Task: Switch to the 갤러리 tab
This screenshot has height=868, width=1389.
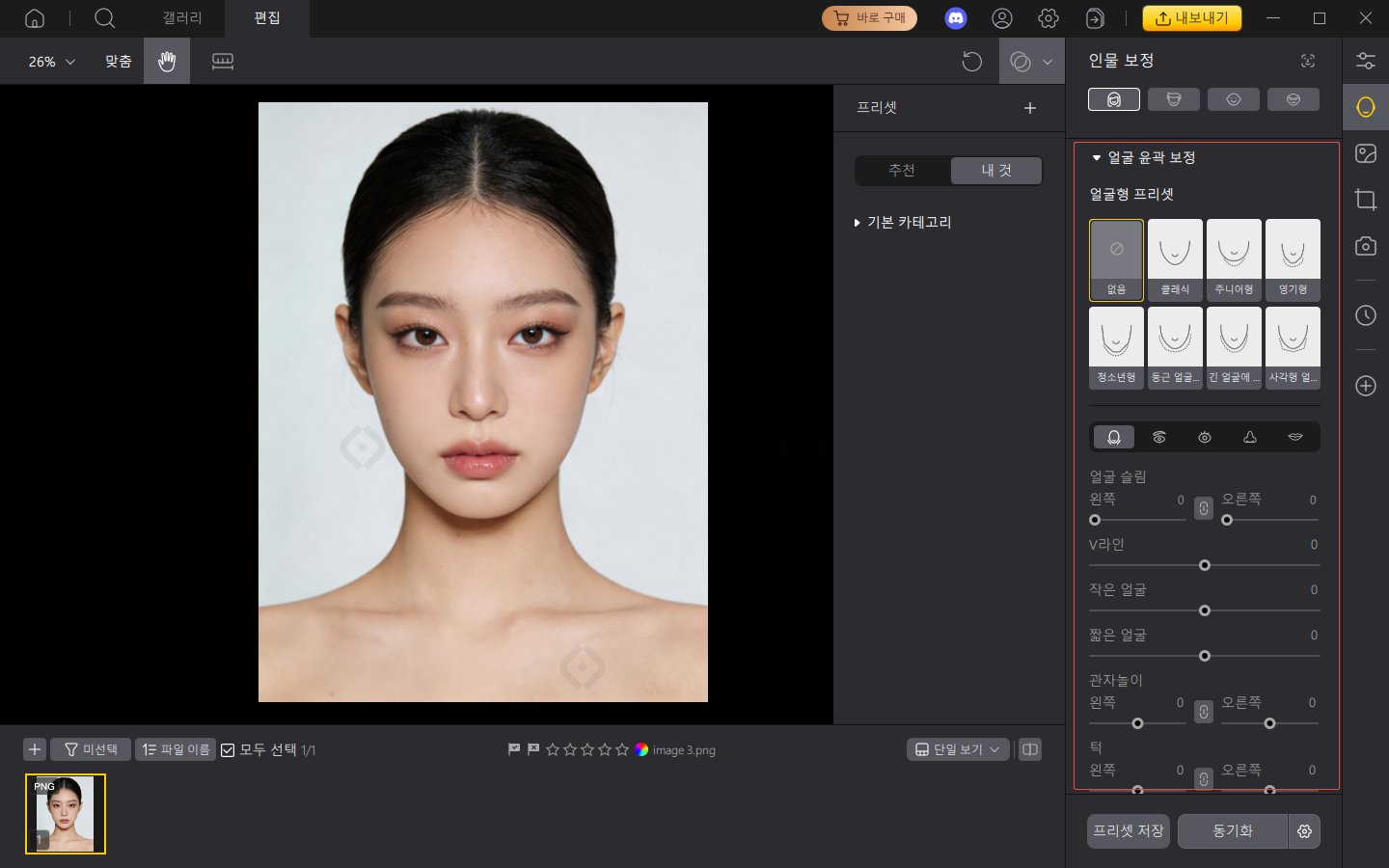Action: (181, 18)
